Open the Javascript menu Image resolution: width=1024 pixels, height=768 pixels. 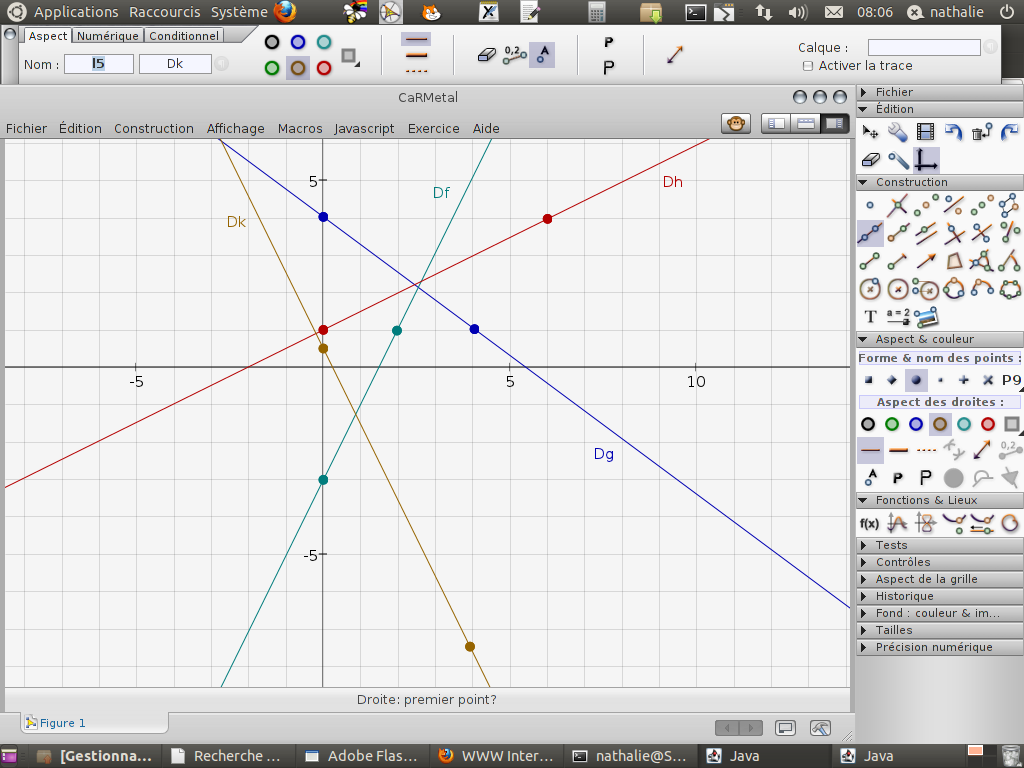click(x=364, y=129)
